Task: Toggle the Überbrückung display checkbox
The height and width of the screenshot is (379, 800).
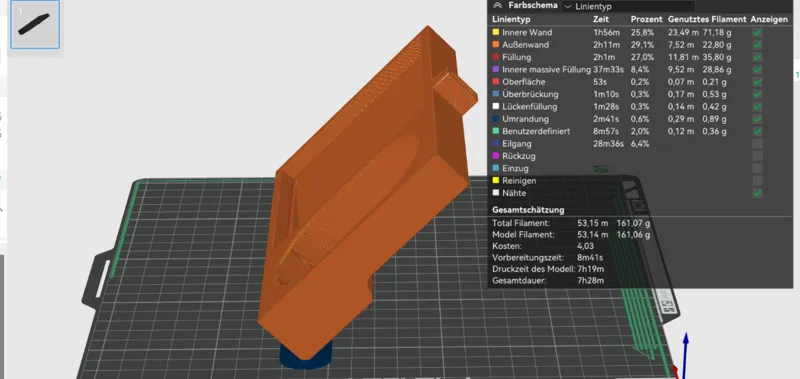Action: coord(758,94)
